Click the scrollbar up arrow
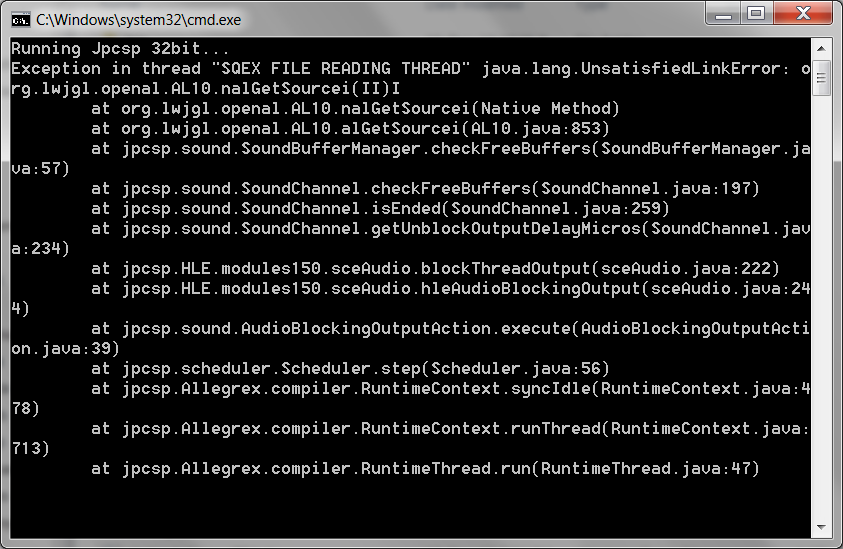This screenshot has width=843, height=549. (x=821, y=48)
